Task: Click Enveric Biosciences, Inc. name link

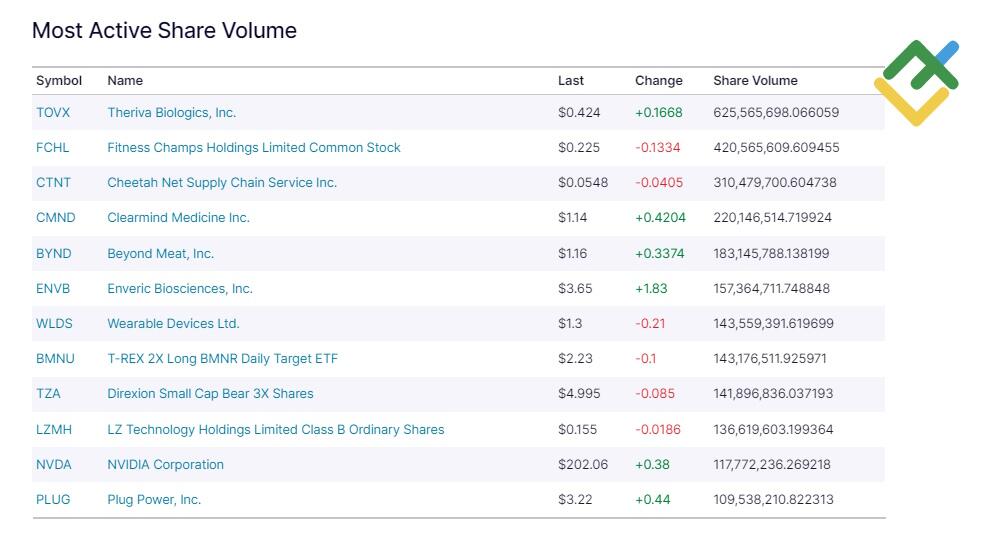Action: [180, 289]
